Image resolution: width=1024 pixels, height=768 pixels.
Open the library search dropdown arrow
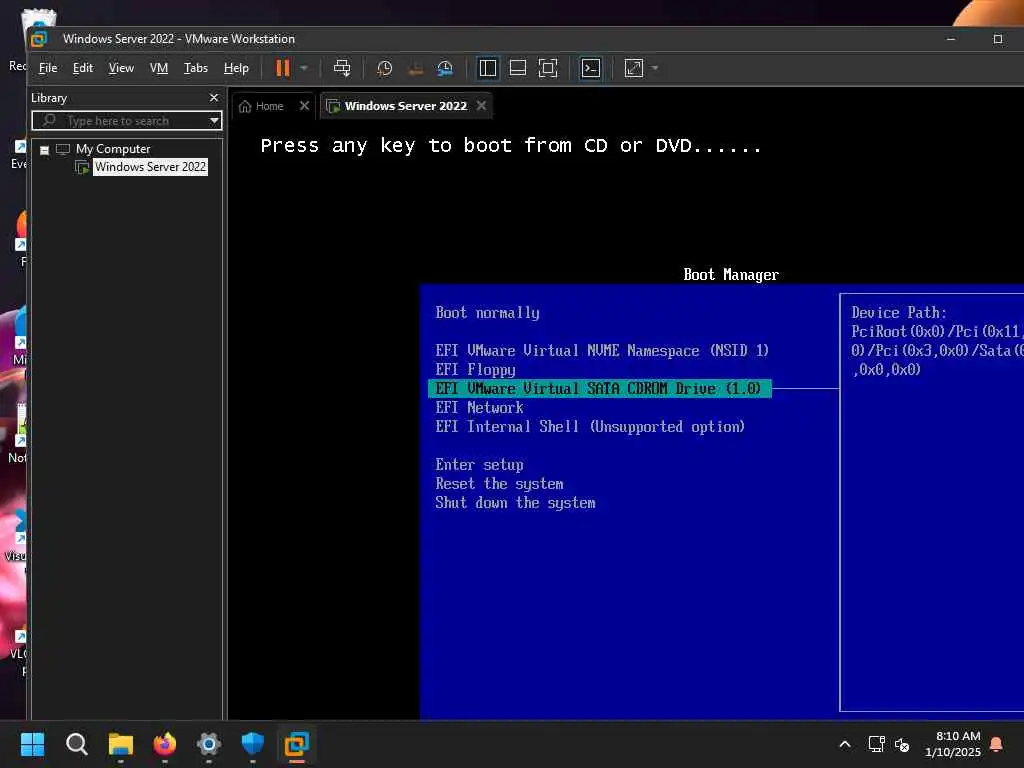coord(214,121)
